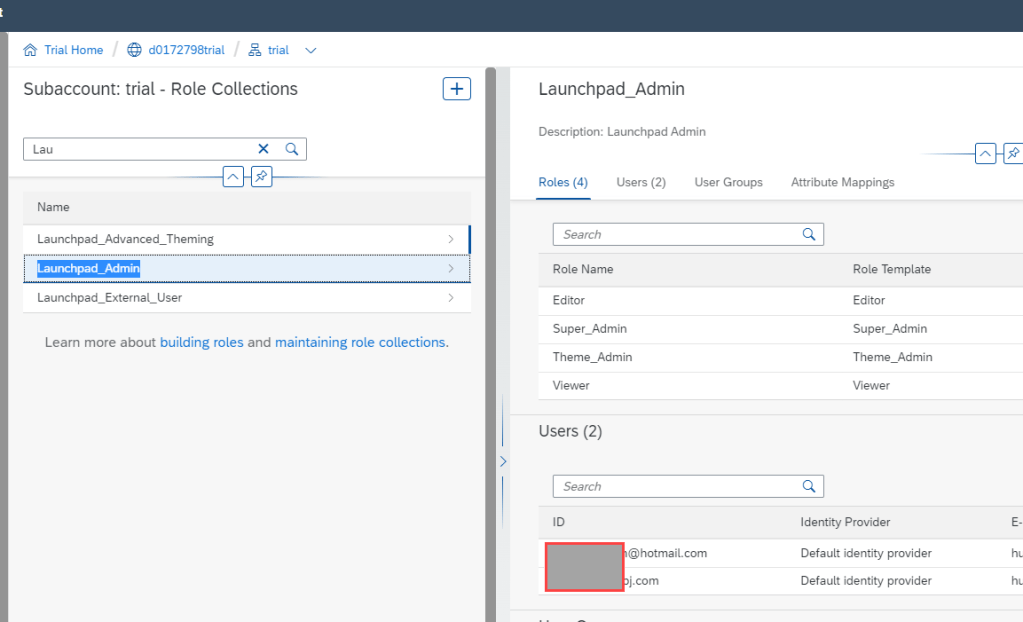Image resolution: width=1023 pixels, height=622 pixels.
Task: Click the pin icon in Launchpad_Admin header
Action: [x=1012, y=154]
